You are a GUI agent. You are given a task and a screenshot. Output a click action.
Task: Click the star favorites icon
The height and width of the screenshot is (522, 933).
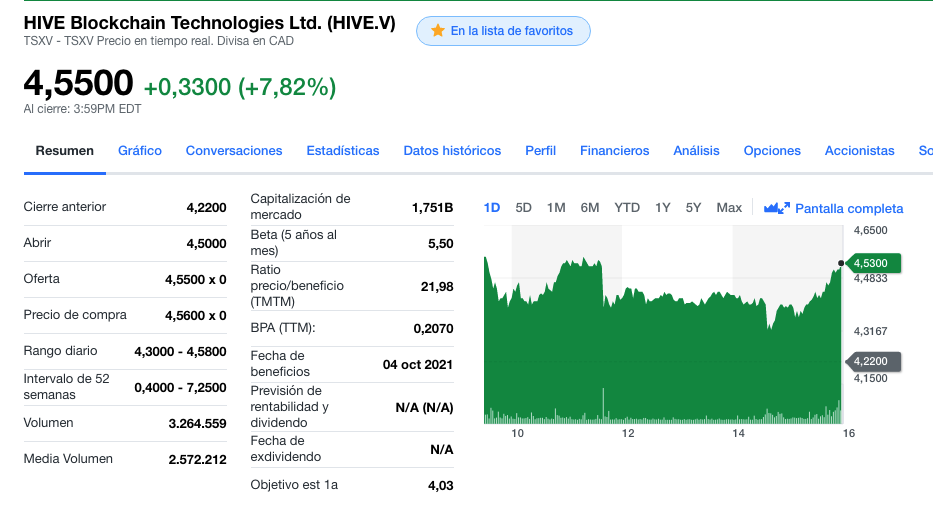click(438, 30)
